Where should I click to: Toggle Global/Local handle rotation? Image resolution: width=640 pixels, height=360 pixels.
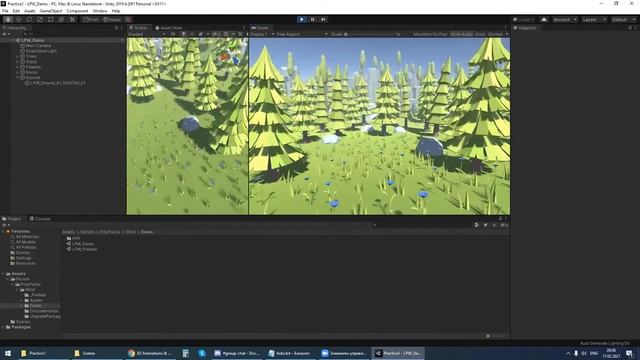tap(112, 20)
